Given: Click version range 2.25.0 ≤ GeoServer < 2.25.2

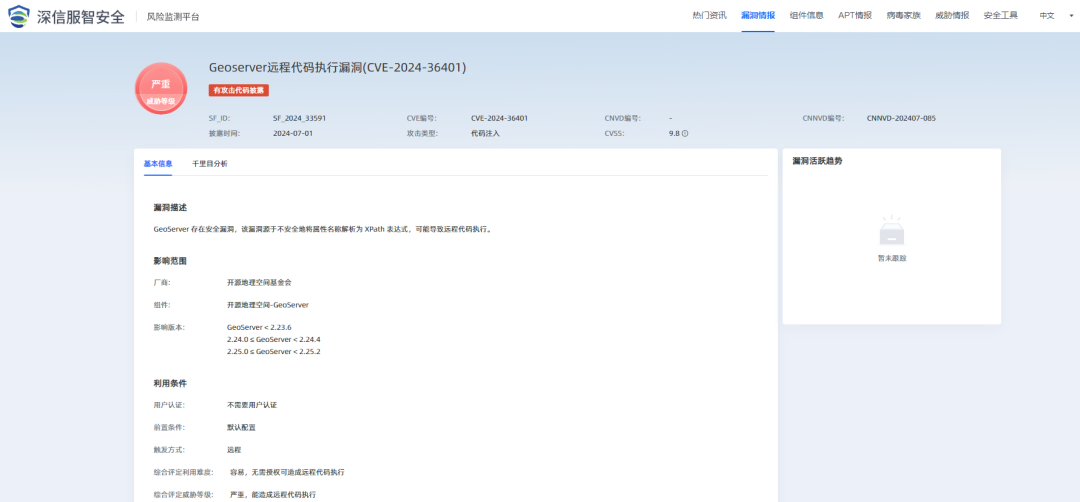Looking at the screenshot, I should [273, 352].
